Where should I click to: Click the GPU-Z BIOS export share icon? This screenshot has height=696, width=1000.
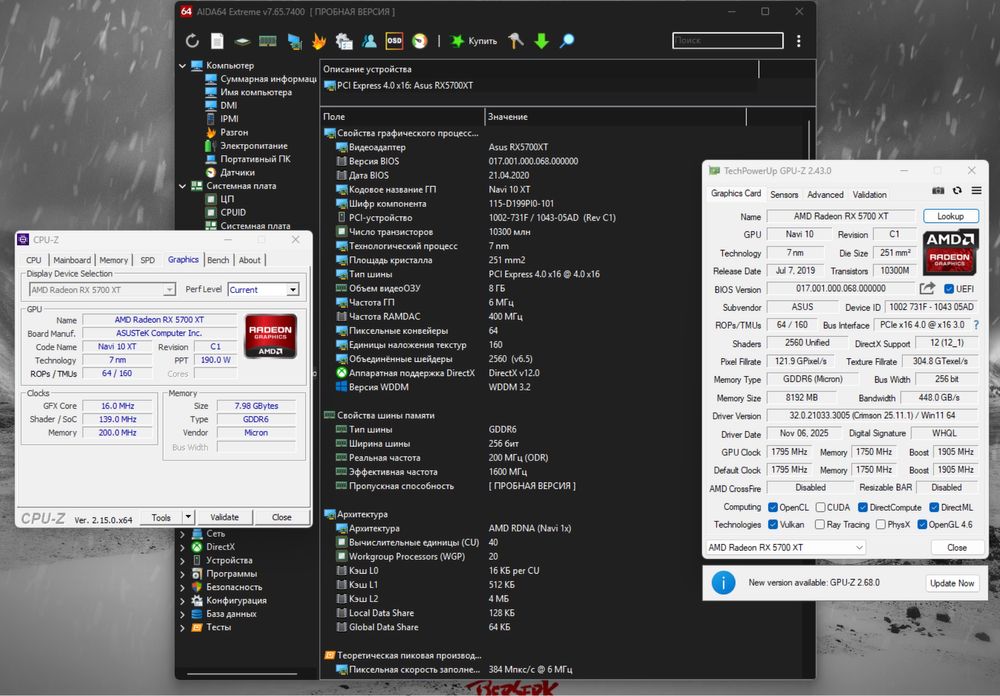[927, 288]
